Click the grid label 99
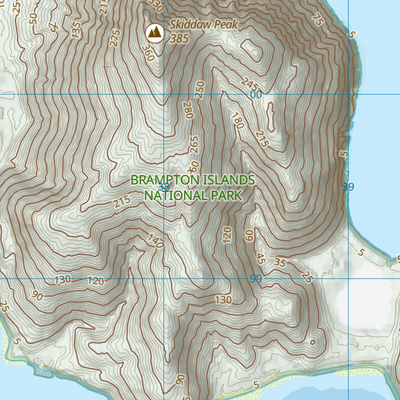Screen dimensions: 400x400 pyautogui.click(x=256, y=279)
